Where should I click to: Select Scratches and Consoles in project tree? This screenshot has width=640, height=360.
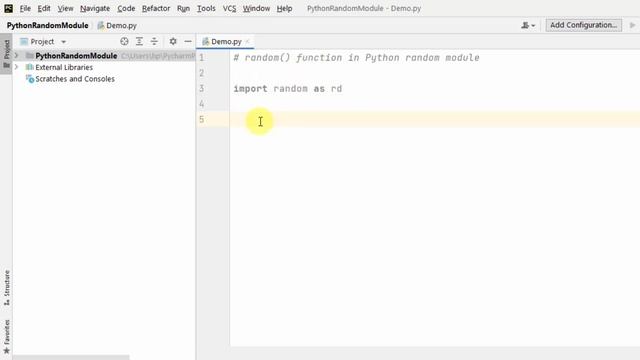(75, 79)
